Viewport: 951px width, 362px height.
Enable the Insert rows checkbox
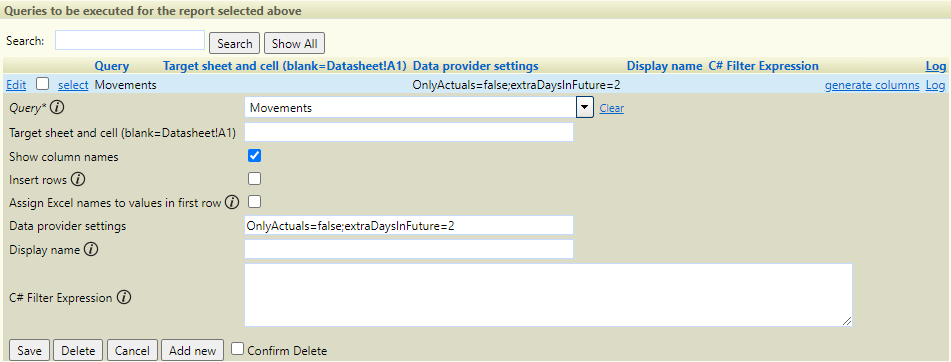click(255, 179)
